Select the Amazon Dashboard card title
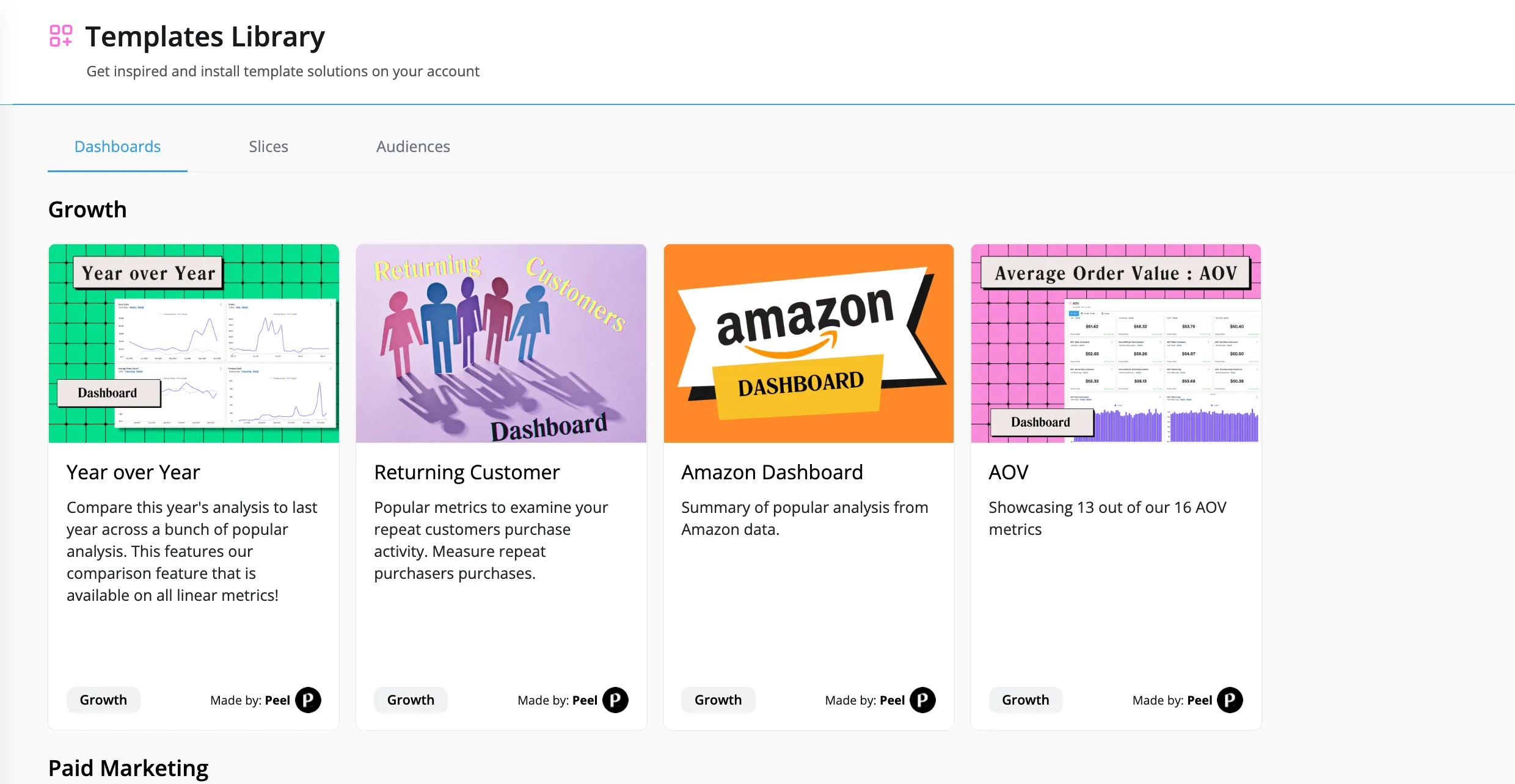This screenshot has width=1515, height=784. [x=772, y=472]
